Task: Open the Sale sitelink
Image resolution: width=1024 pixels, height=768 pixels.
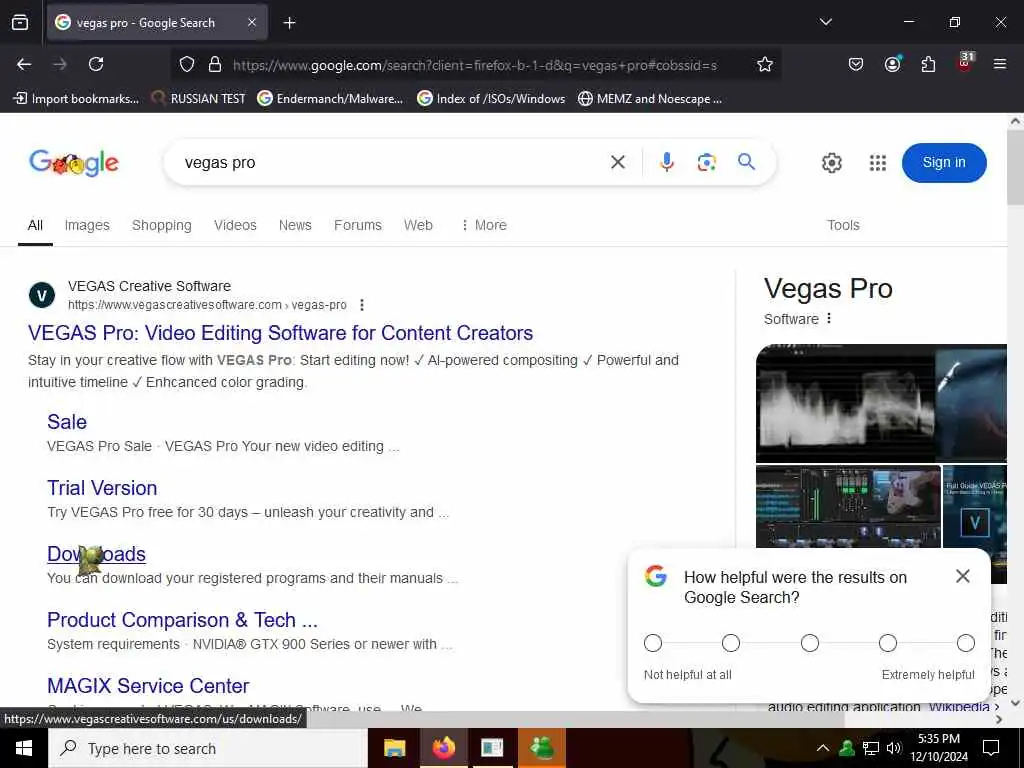Action: pyautogui.click(x=67, y=422)
